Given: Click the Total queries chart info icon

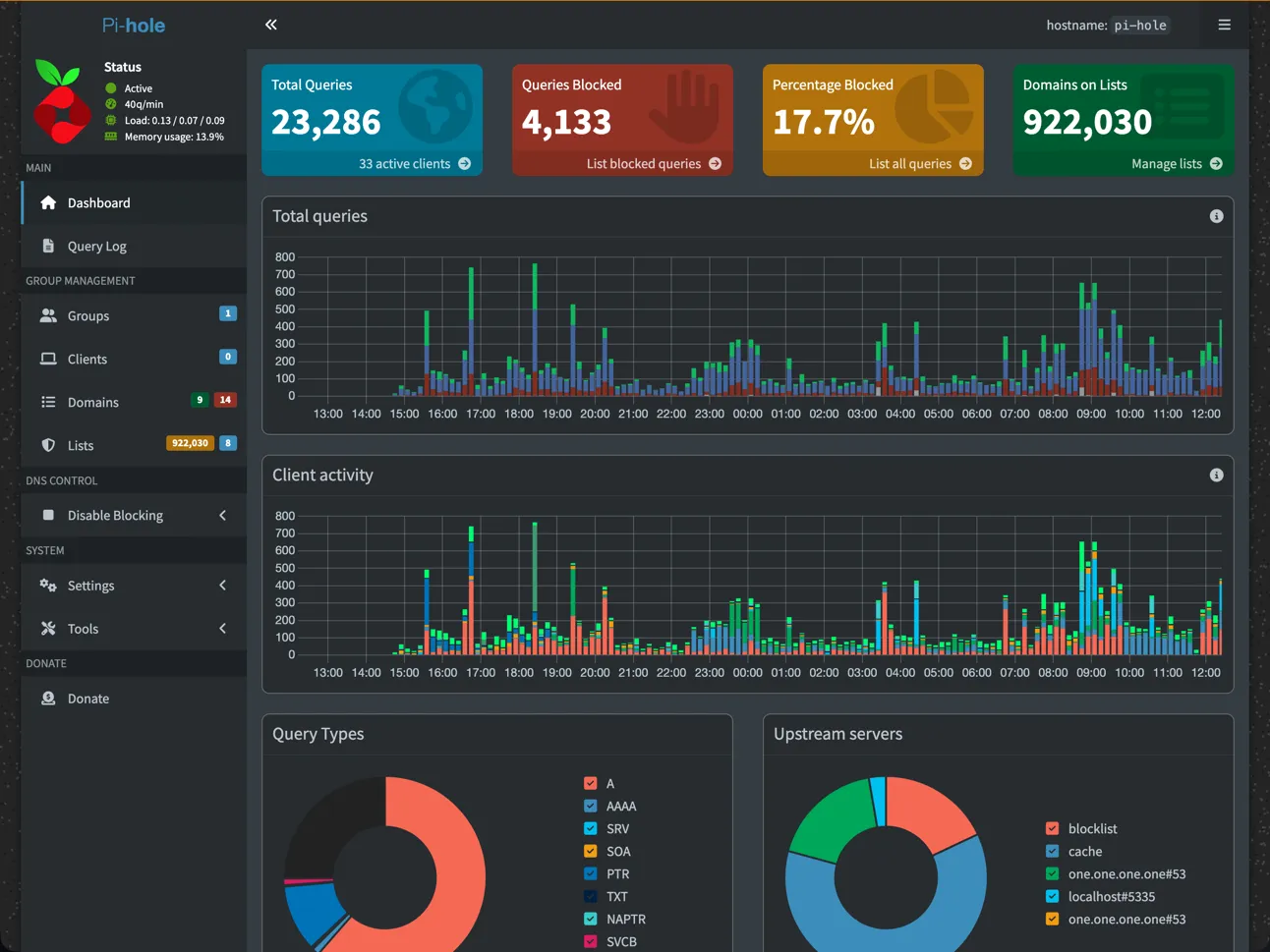Looking at the screenshot, I should 1216,216.
